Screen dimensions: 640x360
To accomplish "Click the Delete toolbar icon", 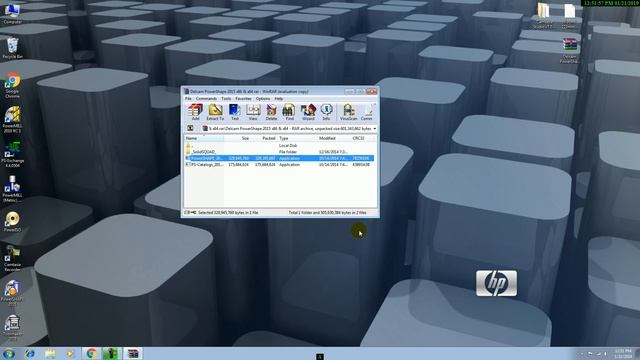I will click(x=271, y=112).
